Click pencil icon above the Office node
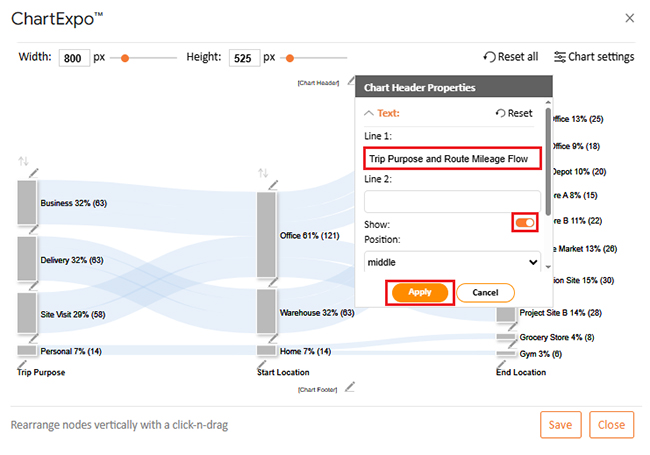 coord(273,185)
